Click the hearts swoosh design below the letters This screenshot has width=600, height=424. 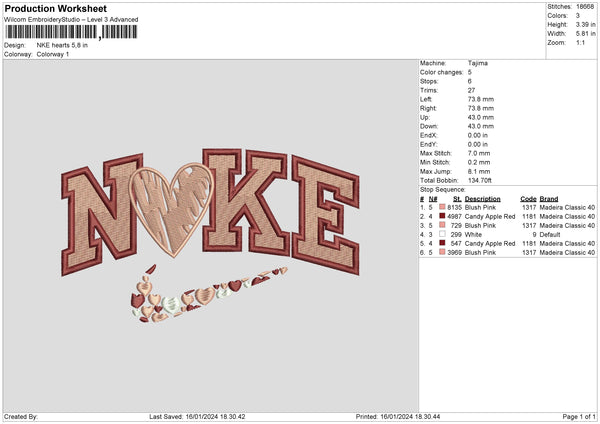click(209, 294)
